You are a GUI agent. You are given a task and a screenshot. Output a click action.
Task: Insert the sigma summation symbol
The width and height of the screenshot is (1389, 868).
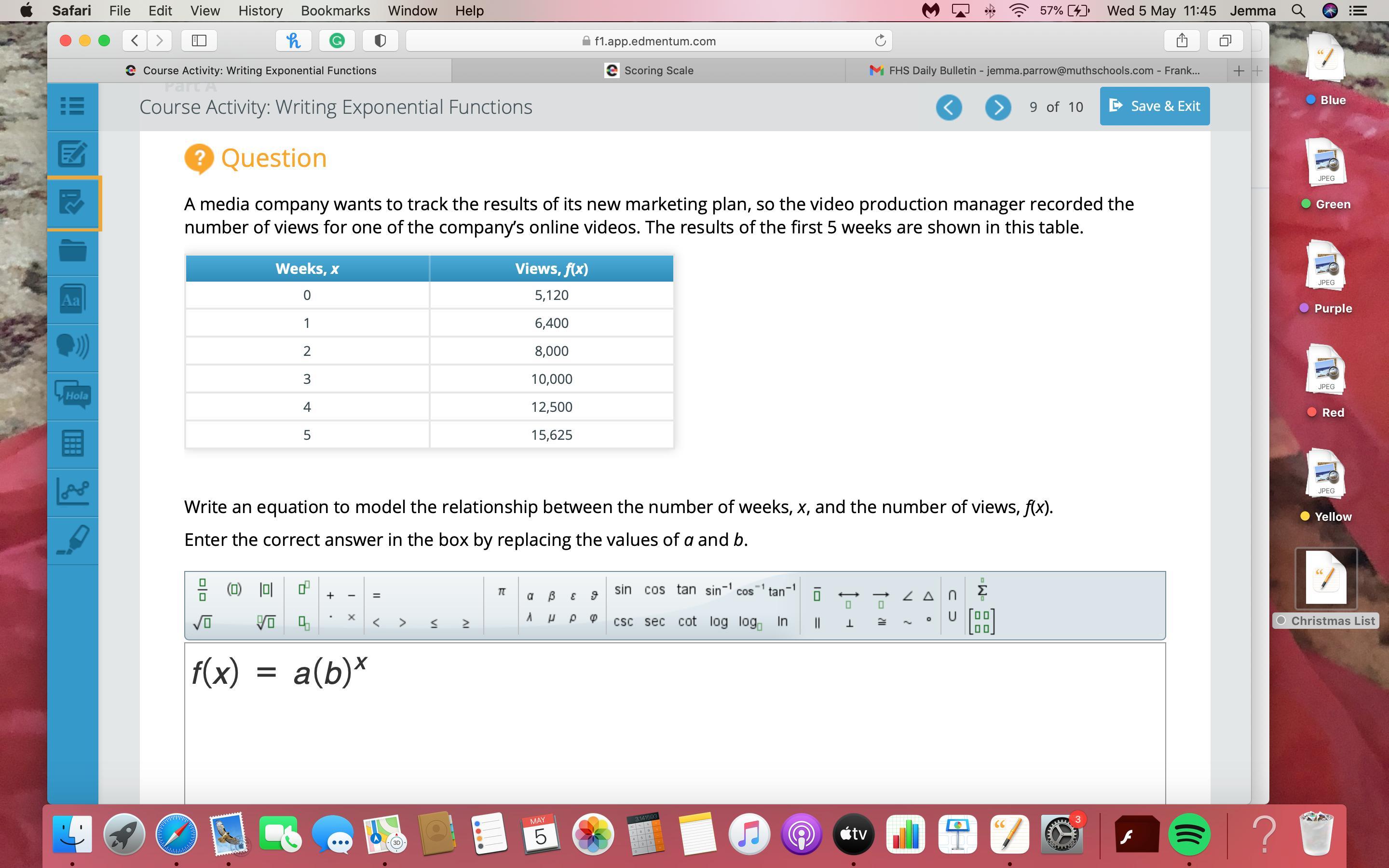[981, 590]
